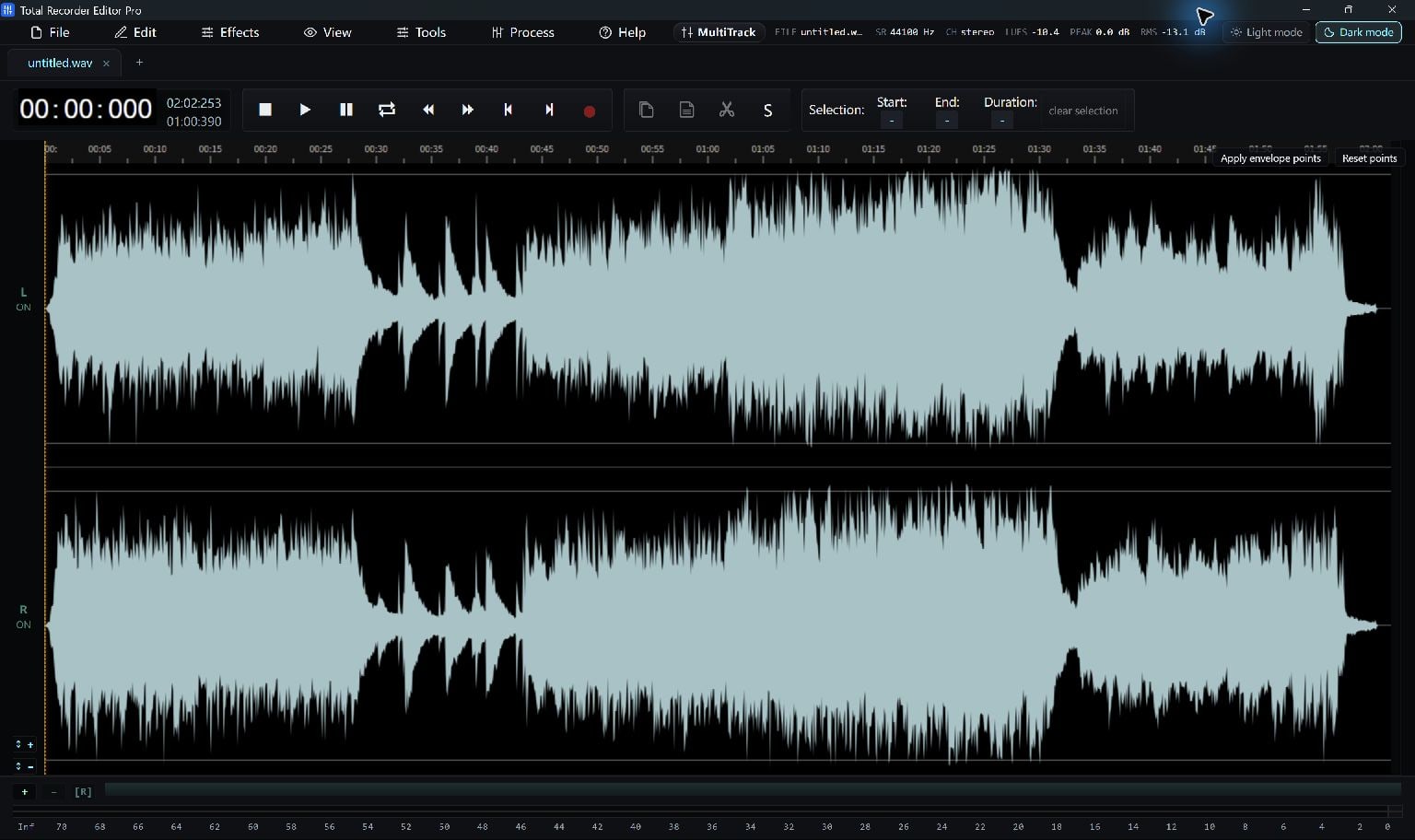The height and width of the screenshot is (840, 1415).
Task: Click Reset points button
Action: tap(1369, 158)
